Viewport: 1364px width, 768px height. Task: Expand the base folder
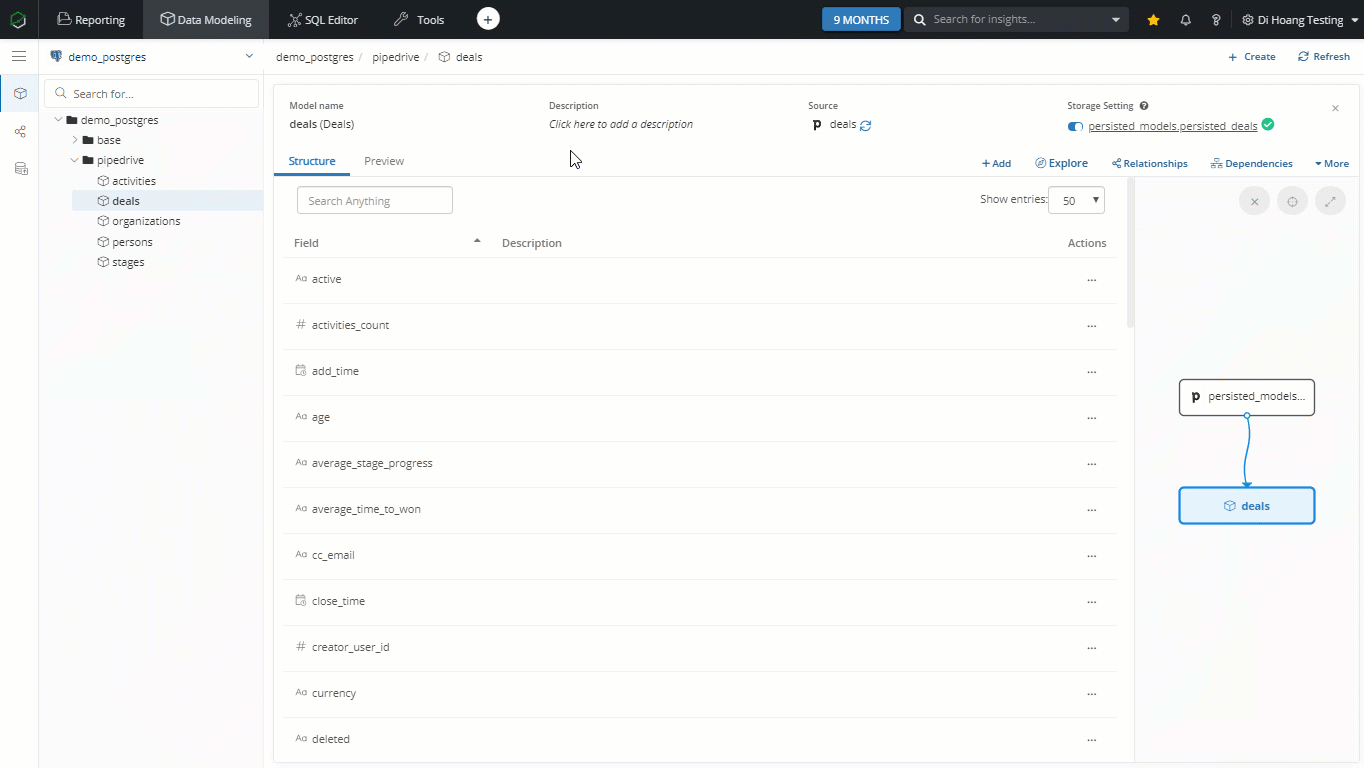(x=75, y=140)
